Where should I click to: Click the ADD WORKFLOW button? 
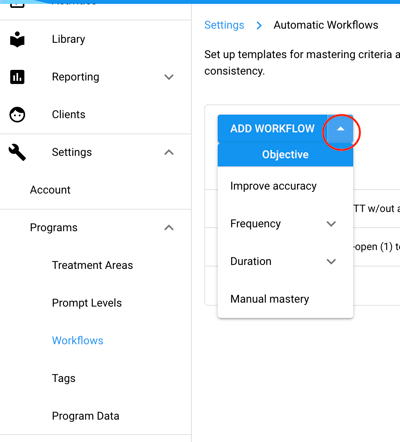272,129
